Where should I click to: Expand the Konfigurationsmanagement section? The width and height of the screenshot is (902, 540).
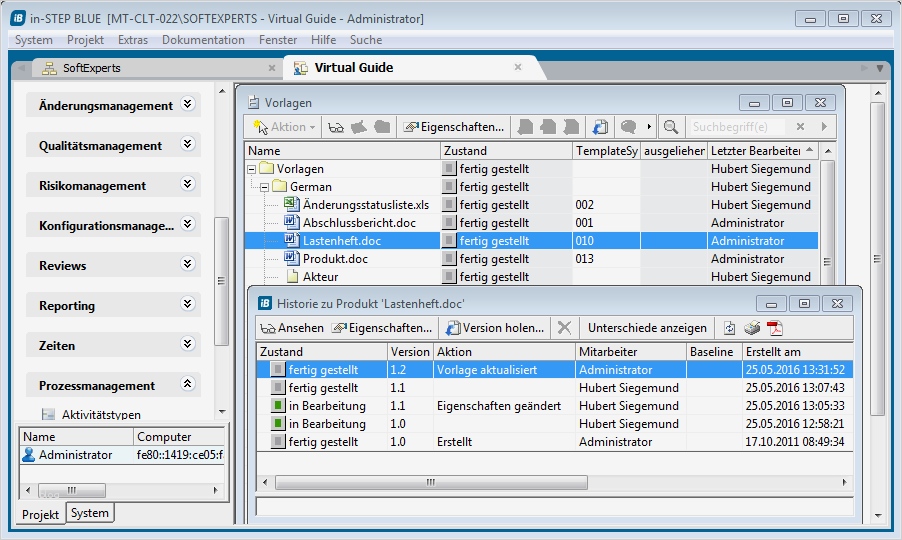(x=188, y=224)
